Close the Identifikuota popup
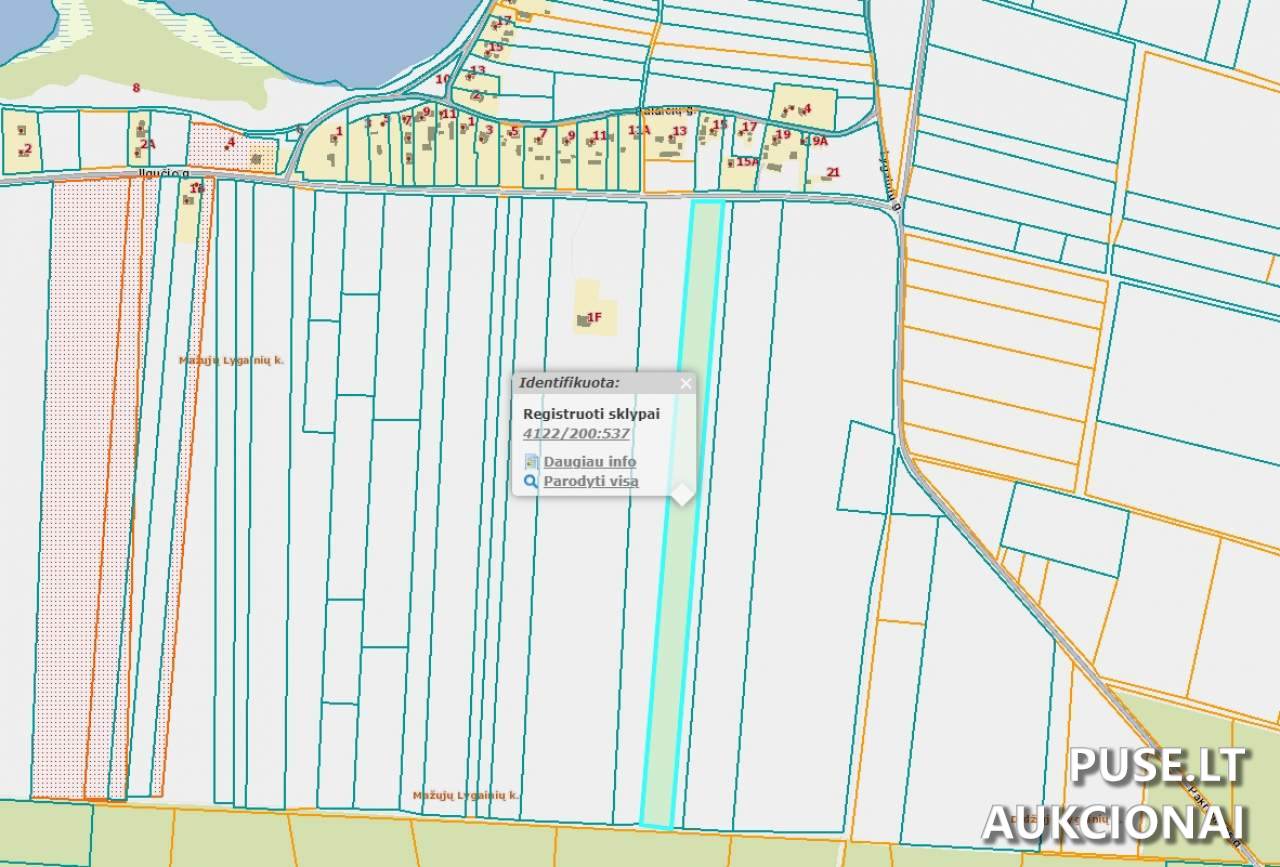Screen dimensions: 1280x867 pos(686,383)
